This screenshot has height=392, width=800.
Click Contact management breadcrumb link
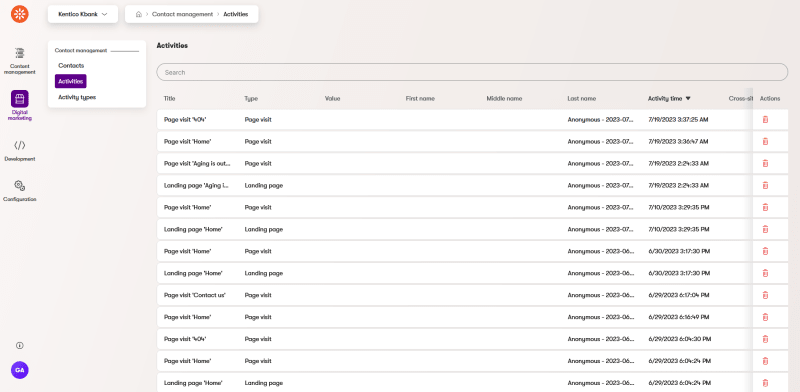(x=182, y=14)
